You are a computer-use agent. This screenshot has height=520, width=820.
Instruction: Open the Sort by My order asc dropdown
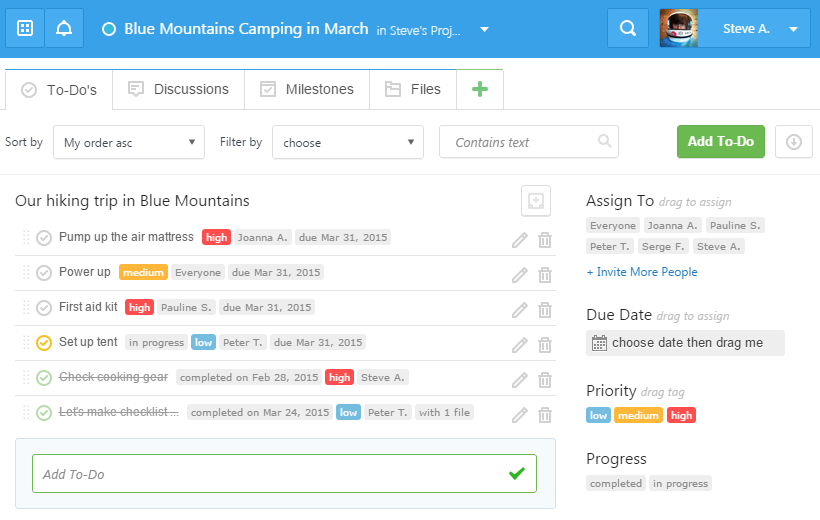129,142
